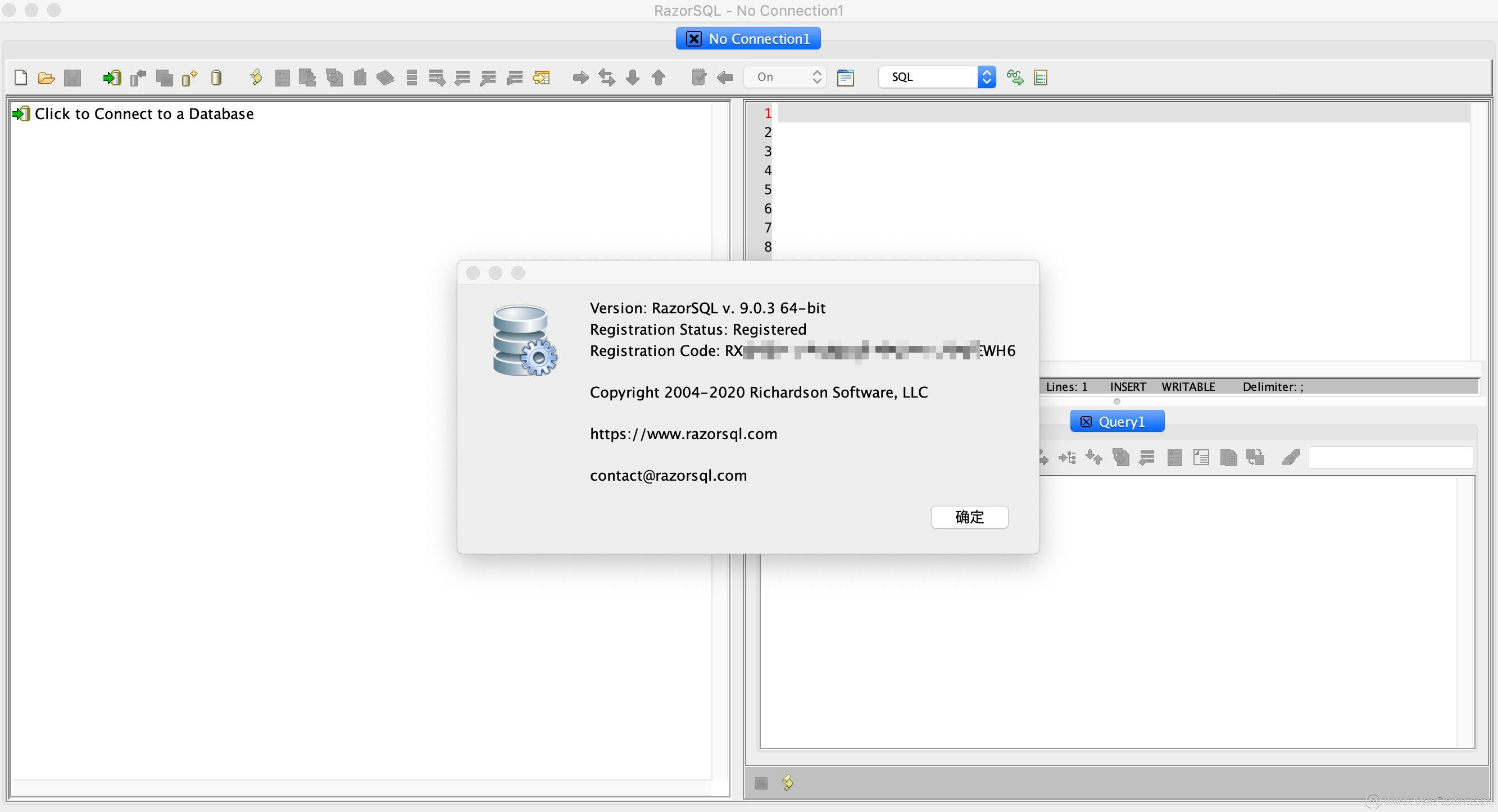Click the gray up arrow in the main toolbar

pyautogui.click(x=659, y=77)
